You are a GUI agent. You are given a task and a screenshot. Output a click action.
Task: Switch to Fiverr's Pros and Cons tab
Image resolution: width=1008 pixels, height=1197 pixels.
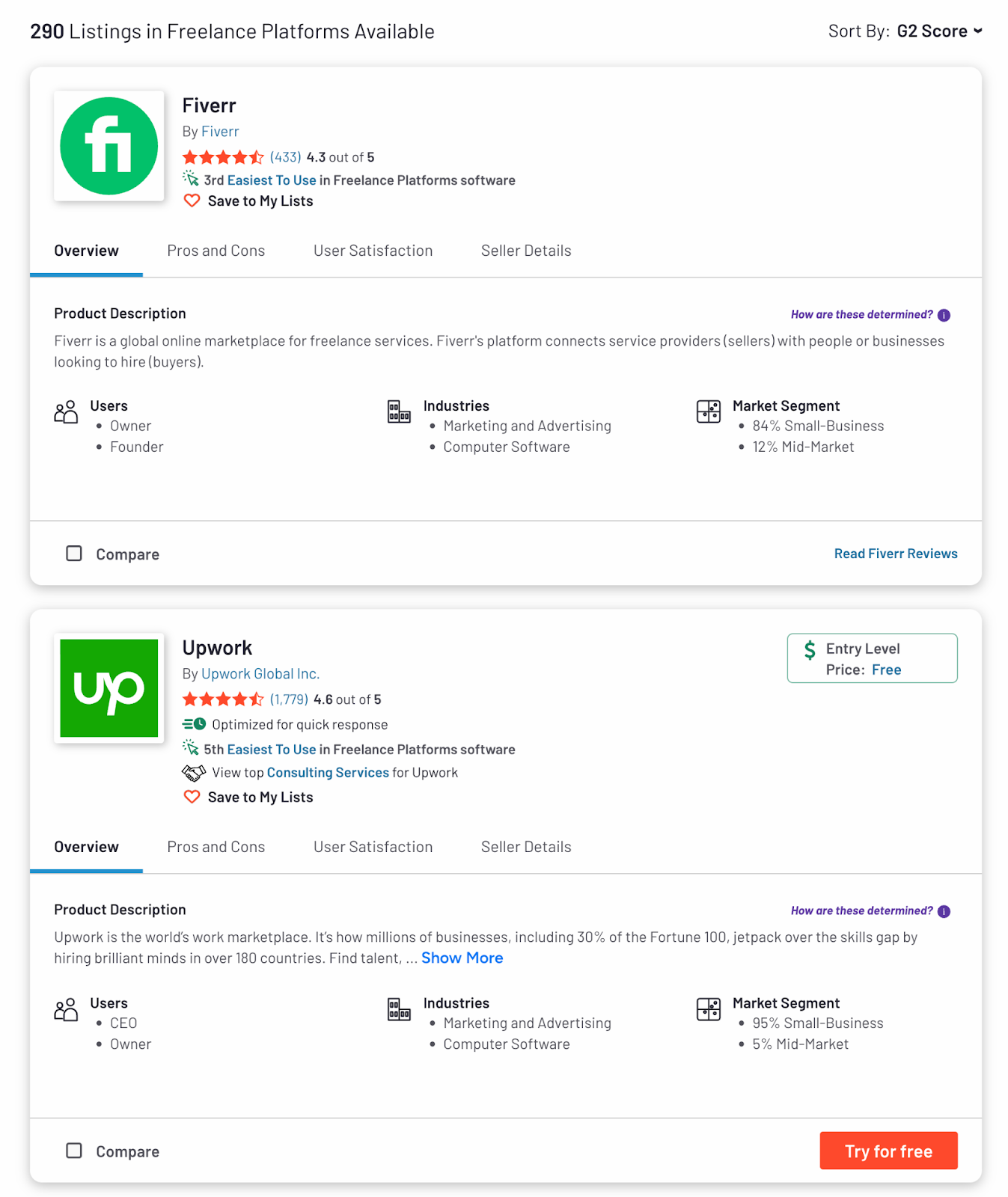tap(216, 251)
